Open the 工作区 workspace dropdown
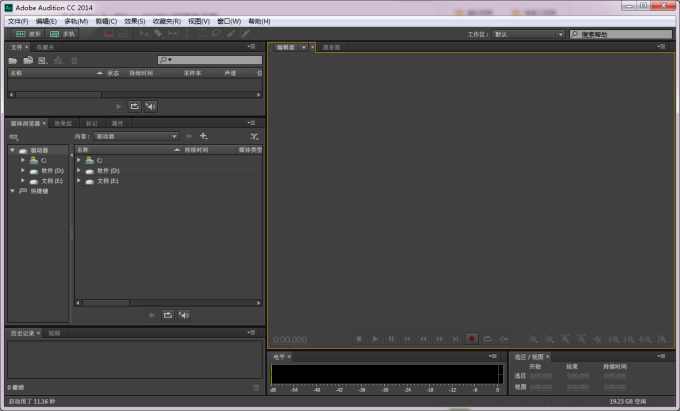The height and width of the screenshot is (411, 680). coord(528,34)
